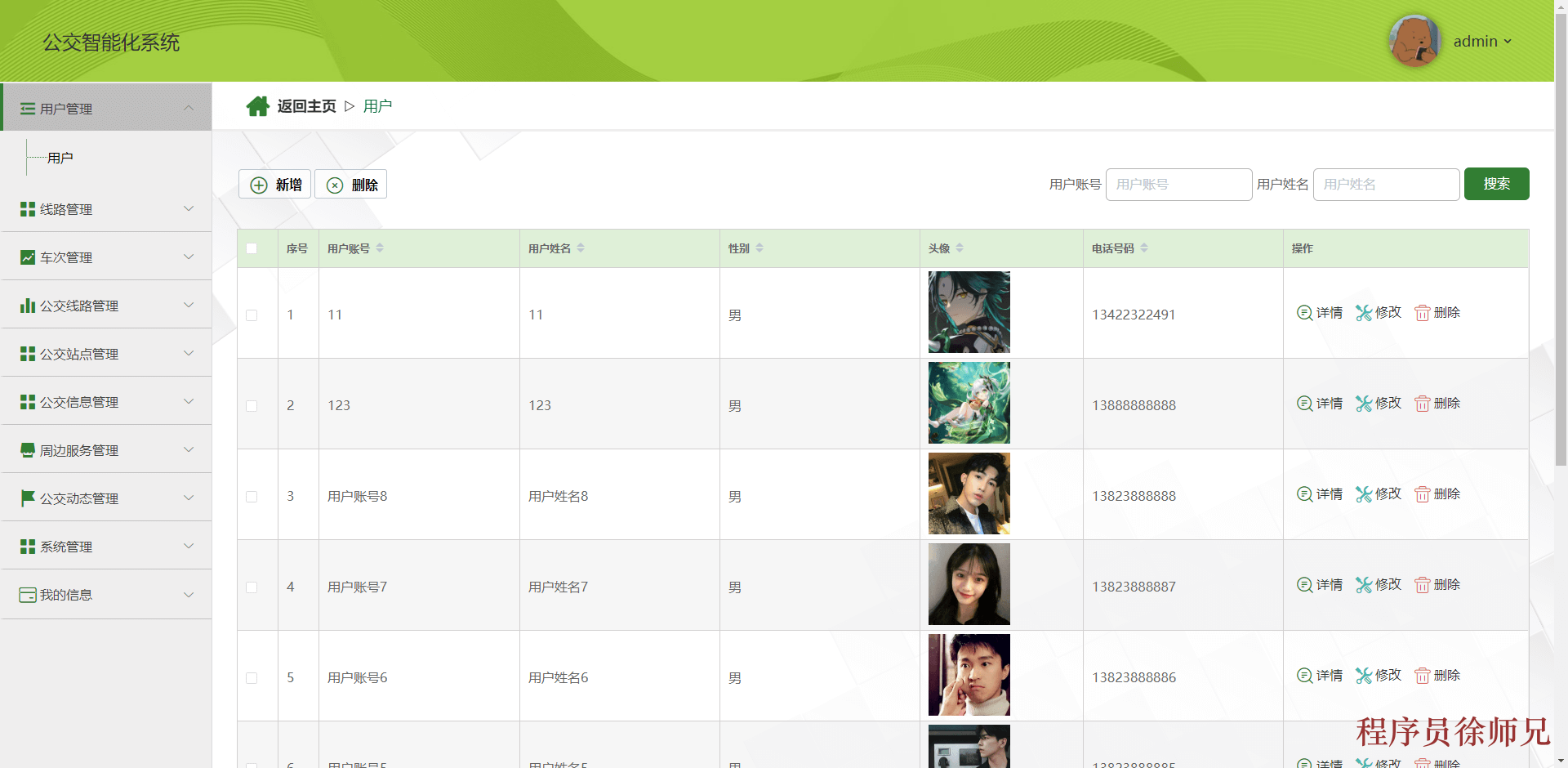Check the checkbox for row 1

[x=252, y=315]
